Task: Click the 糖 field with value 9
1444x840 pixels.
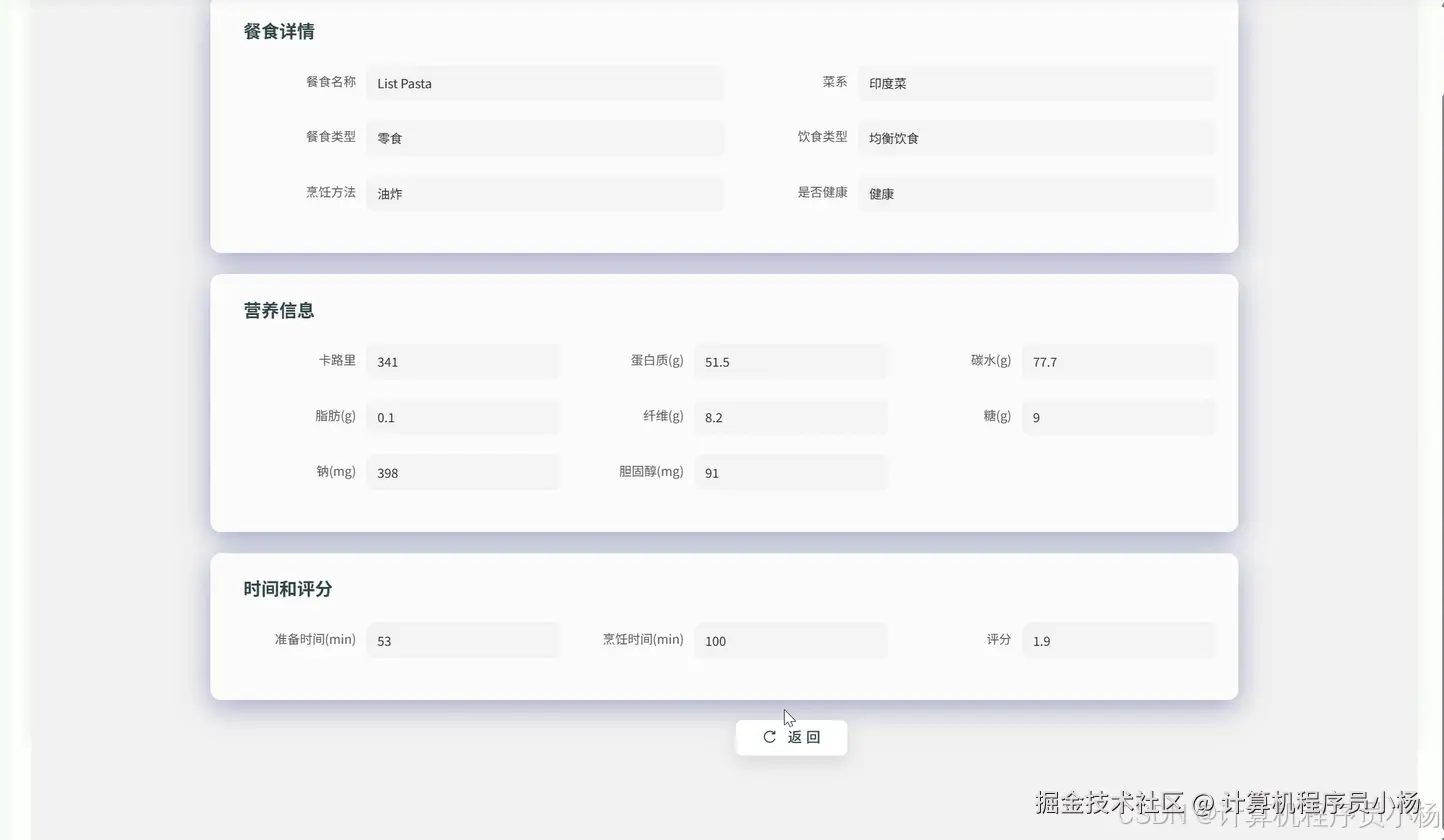Action: pyautogui.click(x=1118, y=417)
